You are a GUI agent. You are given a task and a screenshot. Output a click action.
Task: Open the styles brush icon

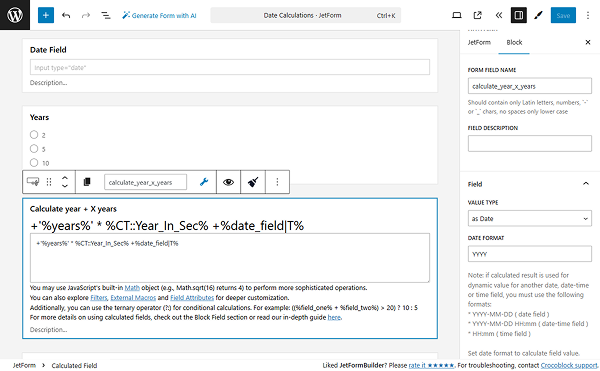[x=538, y=15]
